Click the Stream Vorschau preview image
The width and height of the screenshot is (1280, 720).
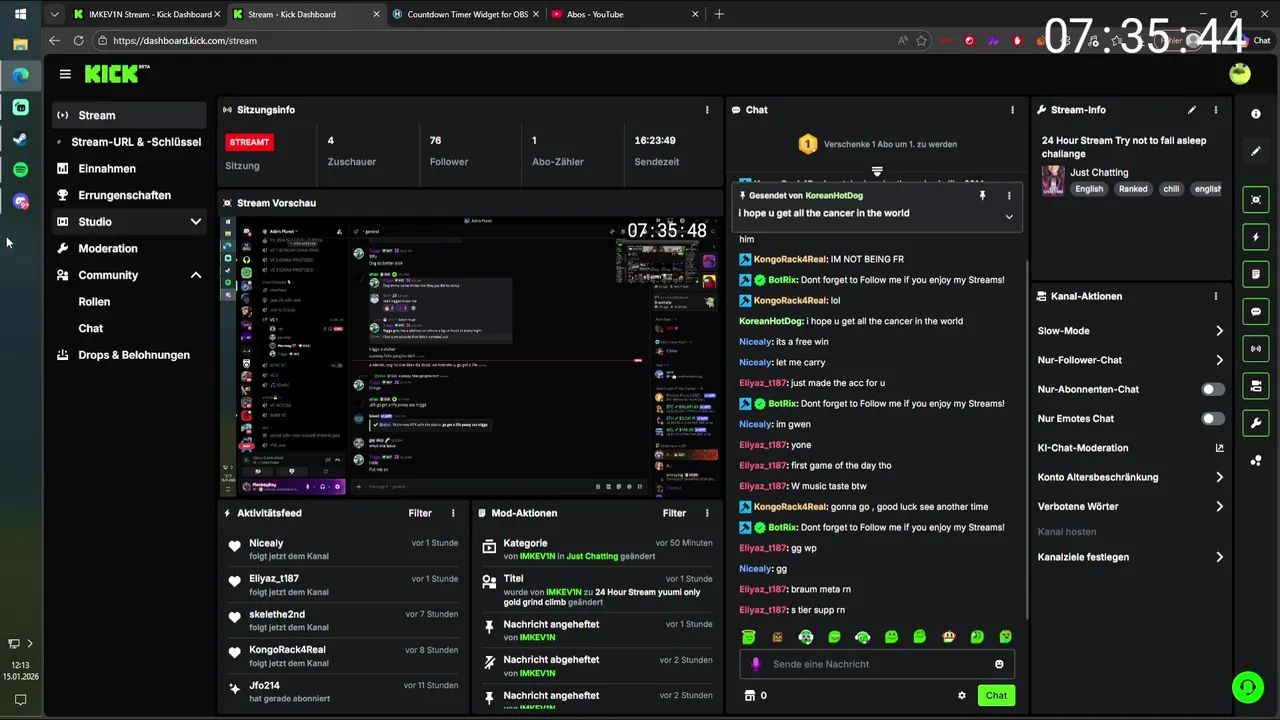coord(470,356)
